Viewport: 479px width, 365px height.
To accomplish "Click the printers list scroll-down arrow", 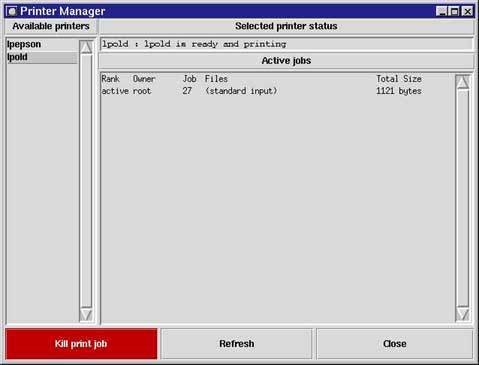I will coord(86,315).
